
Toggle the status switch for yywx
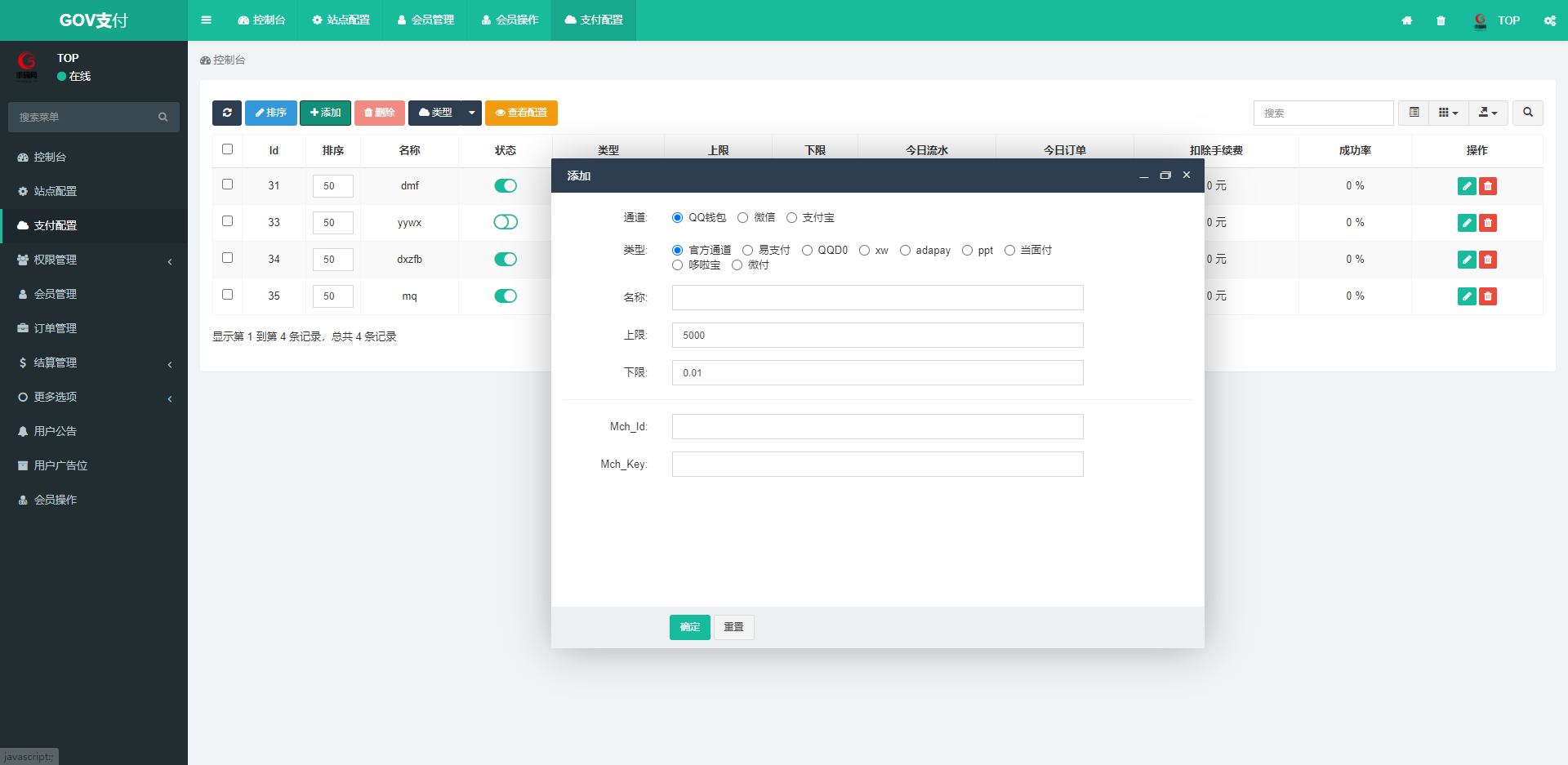tap(506, 222)
